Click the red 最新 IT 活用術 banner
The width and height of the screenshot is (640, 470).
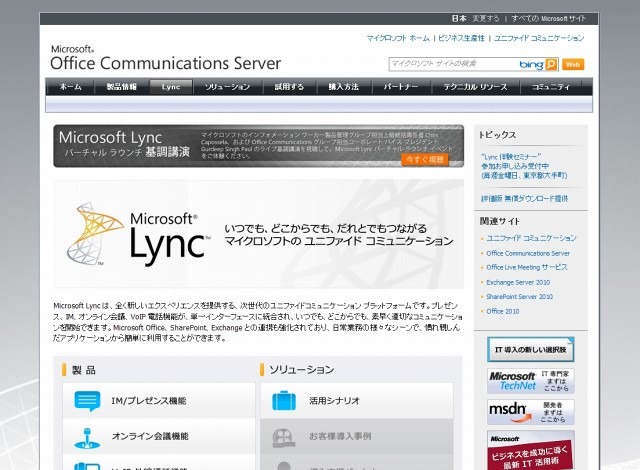click(x=531, y=450)
